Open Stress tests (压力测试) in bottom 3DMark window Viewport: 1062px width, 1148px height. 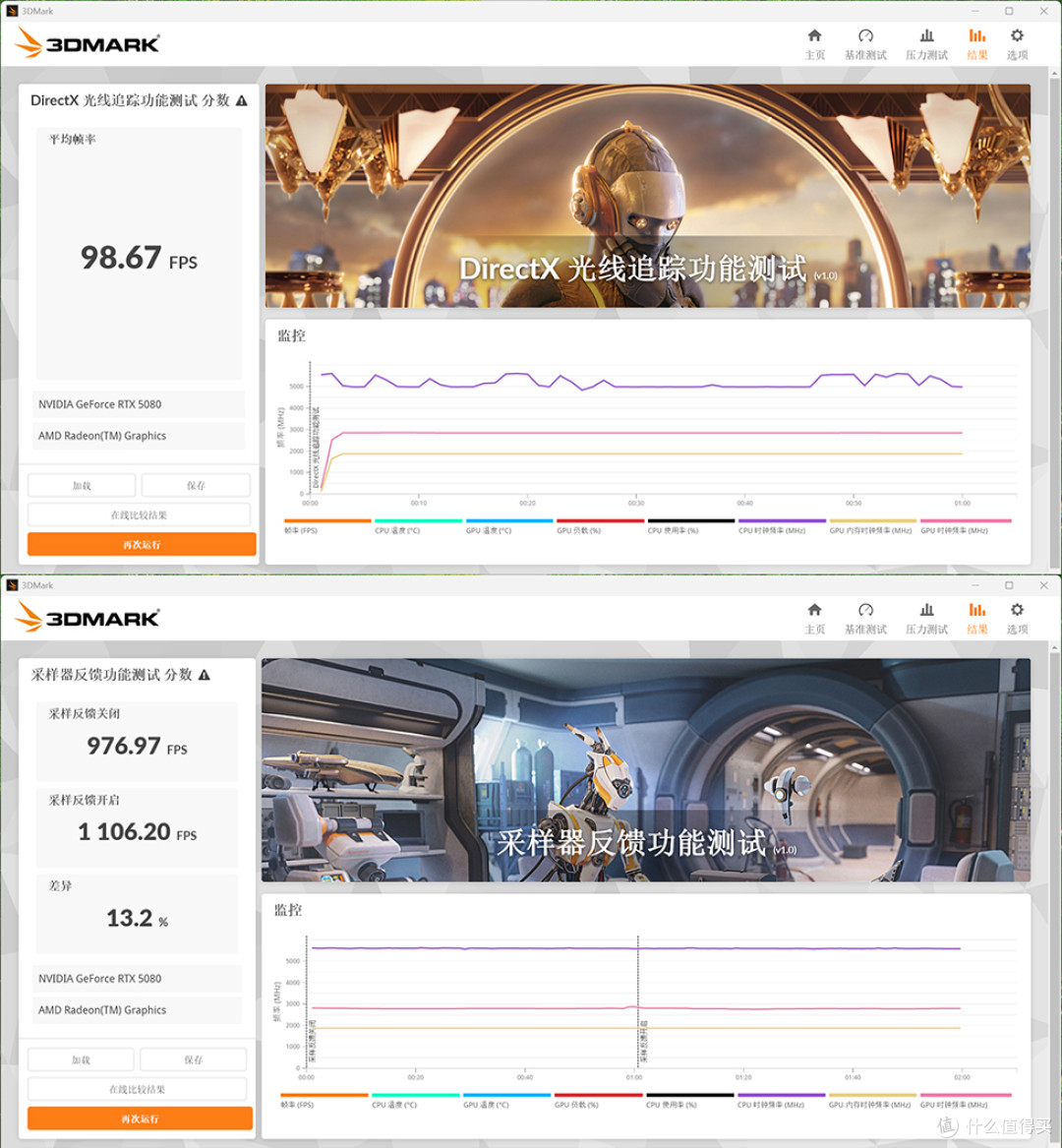click(x=926, y=618)
